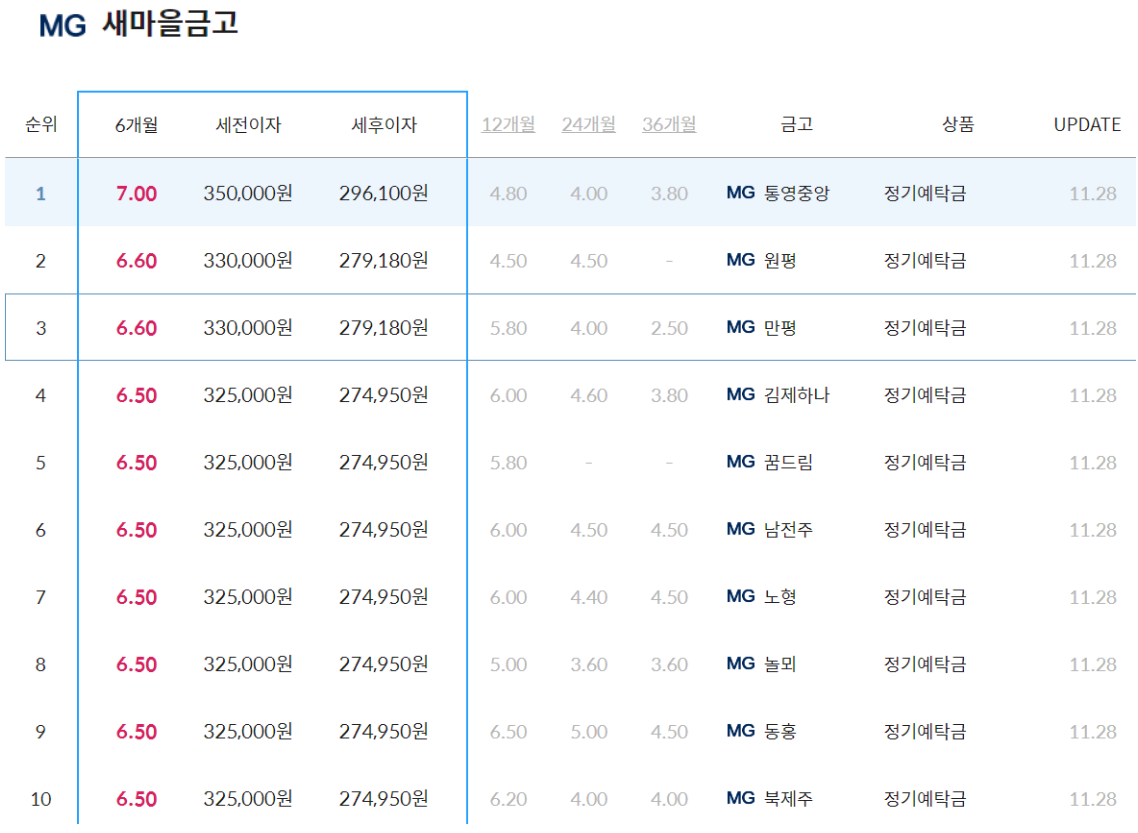Open MG 노형 bank link
Viewport: 1138px width, 833px height.
(761, 596)
